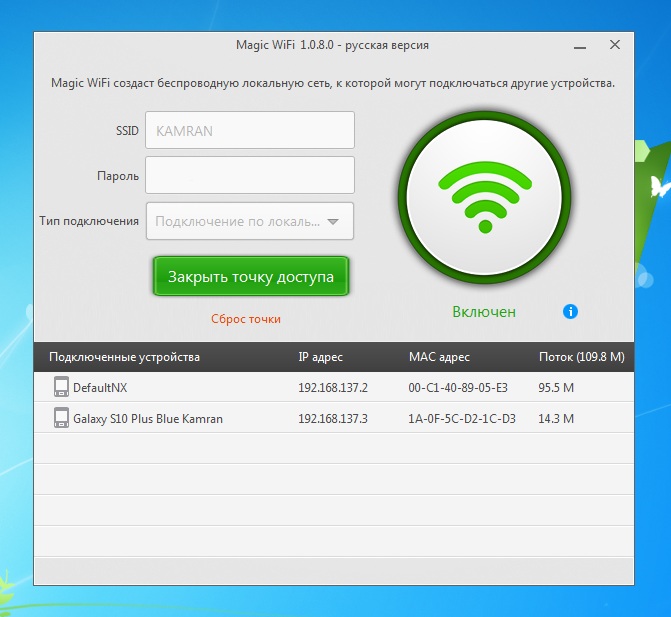Click the MAC address 1A-0F-5C-D2-1C-D3
Screen dimensions: 671x617
pyautogui.click(x=462, y=418)
